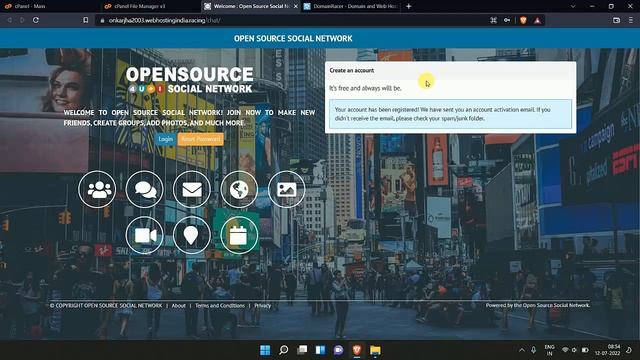
Task: Expand the tab search dropdown arrow
Action: click(573, 6)
